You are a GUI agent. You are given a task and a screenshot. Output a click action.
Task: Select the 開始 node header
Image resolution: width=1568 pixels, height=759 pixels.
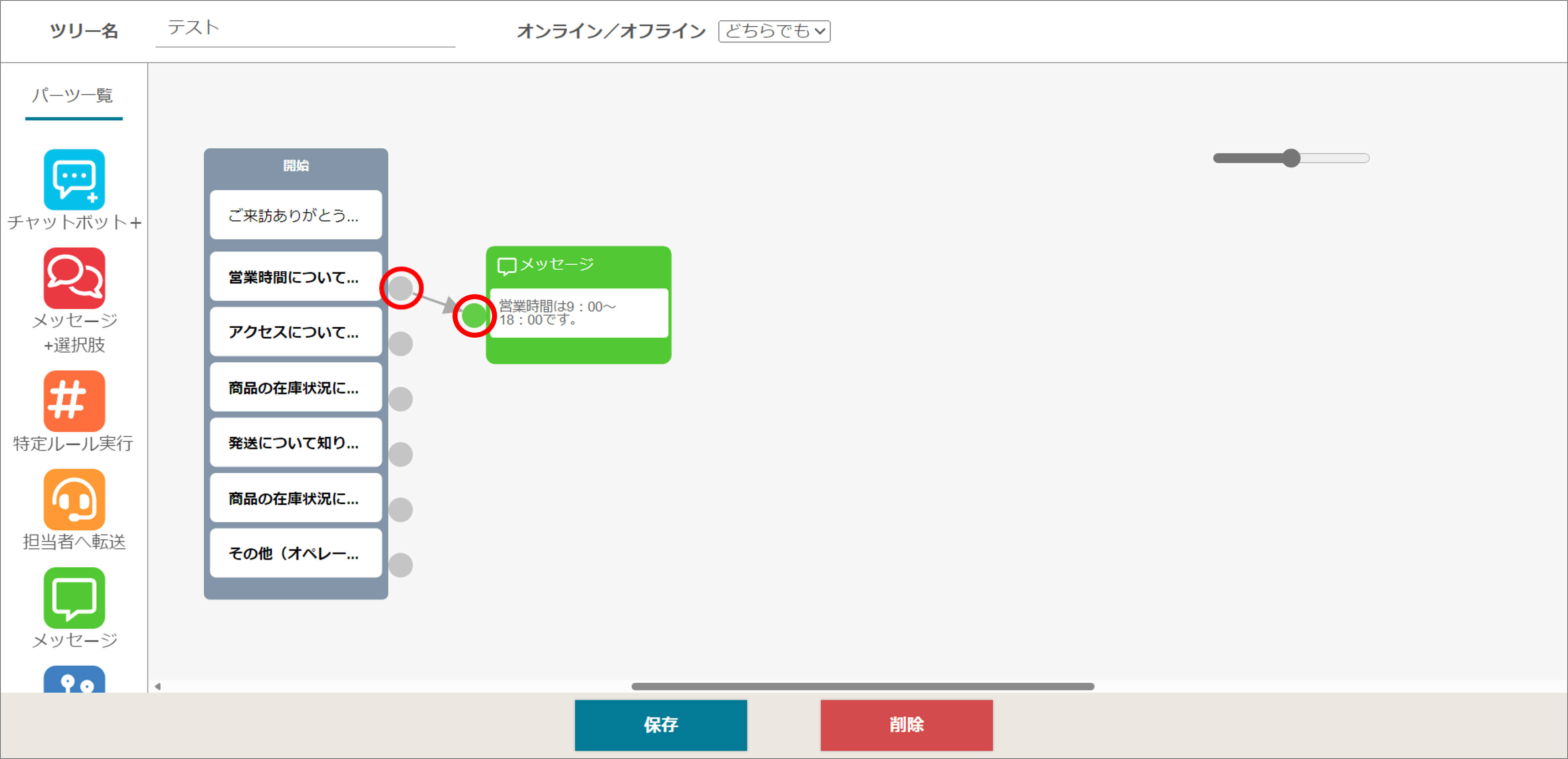pos(296,166)
